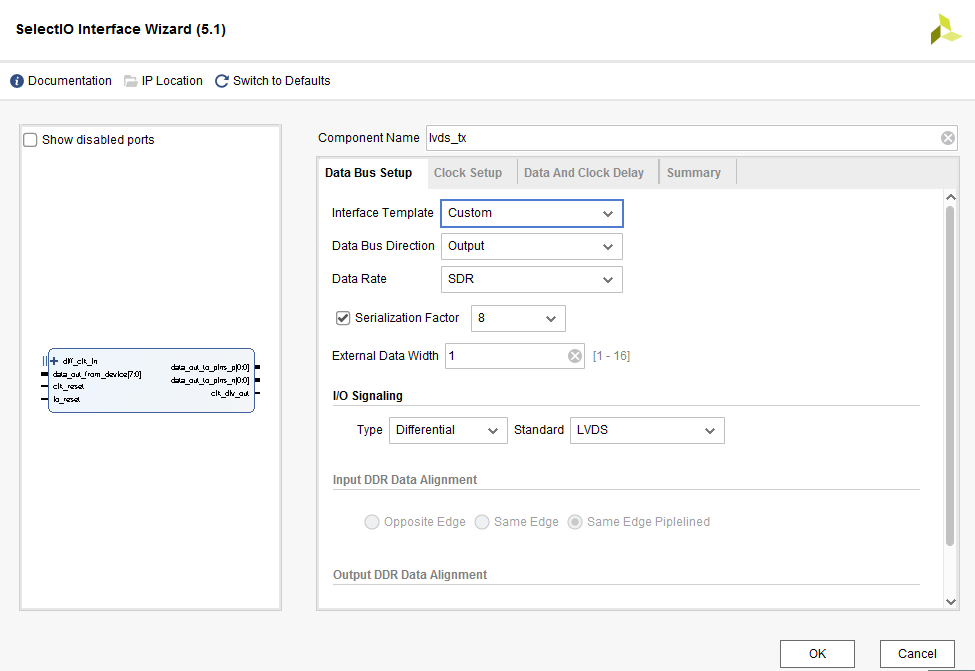Select the Opposite Edge radio button
The width and height of the screenshot is (975, 671).
coord(372,522)
